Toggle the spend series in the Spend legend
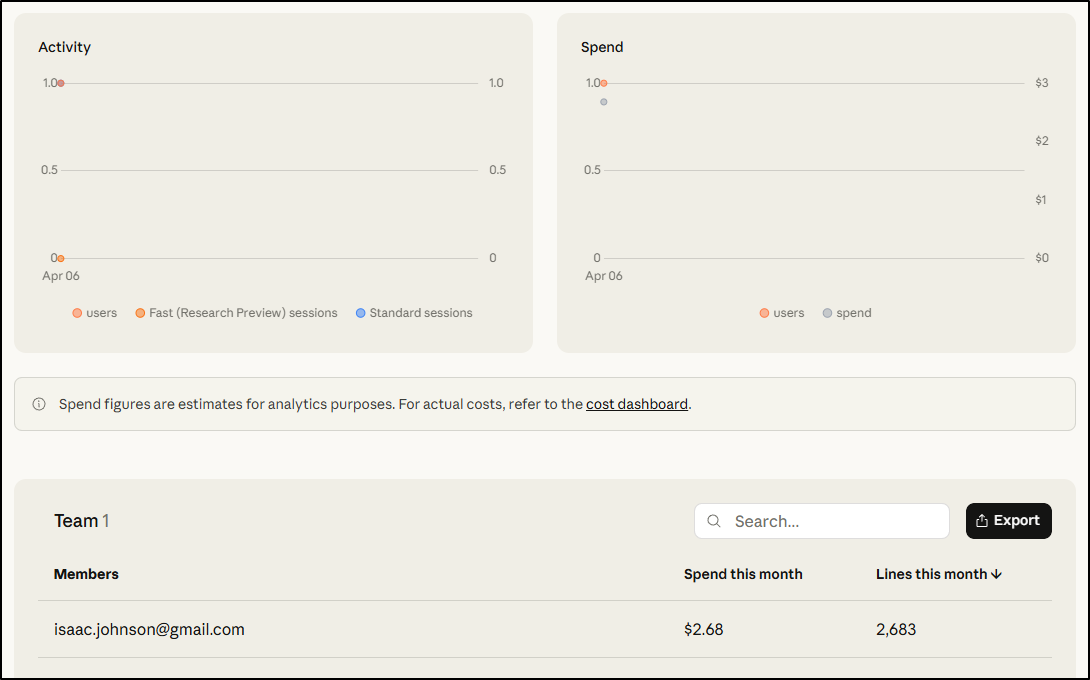The image size is (1090, 680). 846,313
